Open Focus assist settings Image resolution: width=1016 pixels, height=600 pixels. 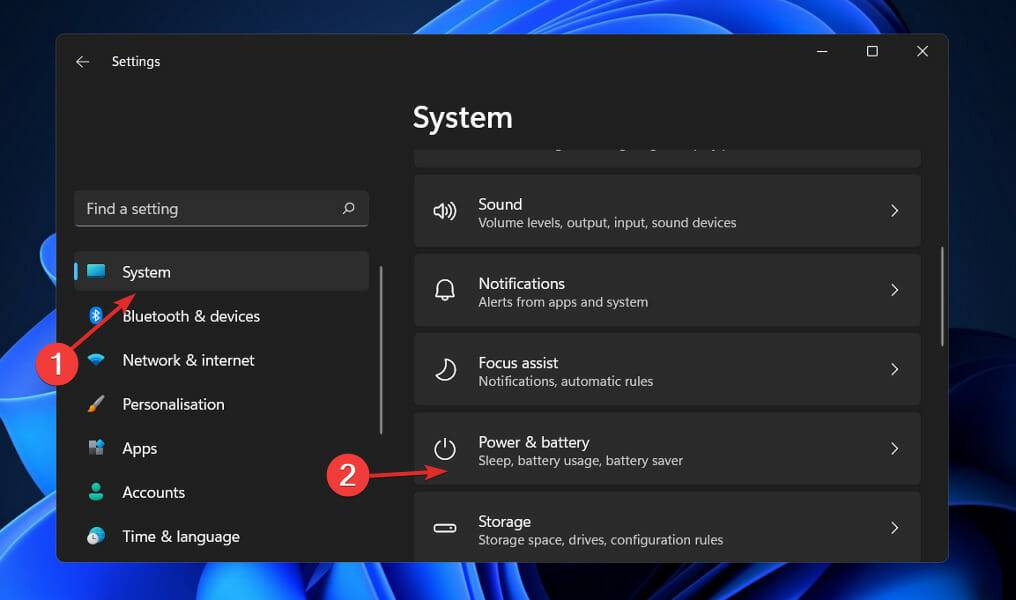667,369
